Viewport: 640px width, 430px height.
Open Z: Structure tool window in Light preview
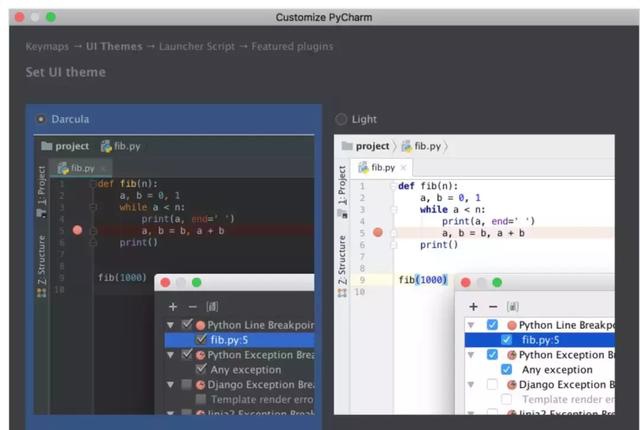point(342,260)
